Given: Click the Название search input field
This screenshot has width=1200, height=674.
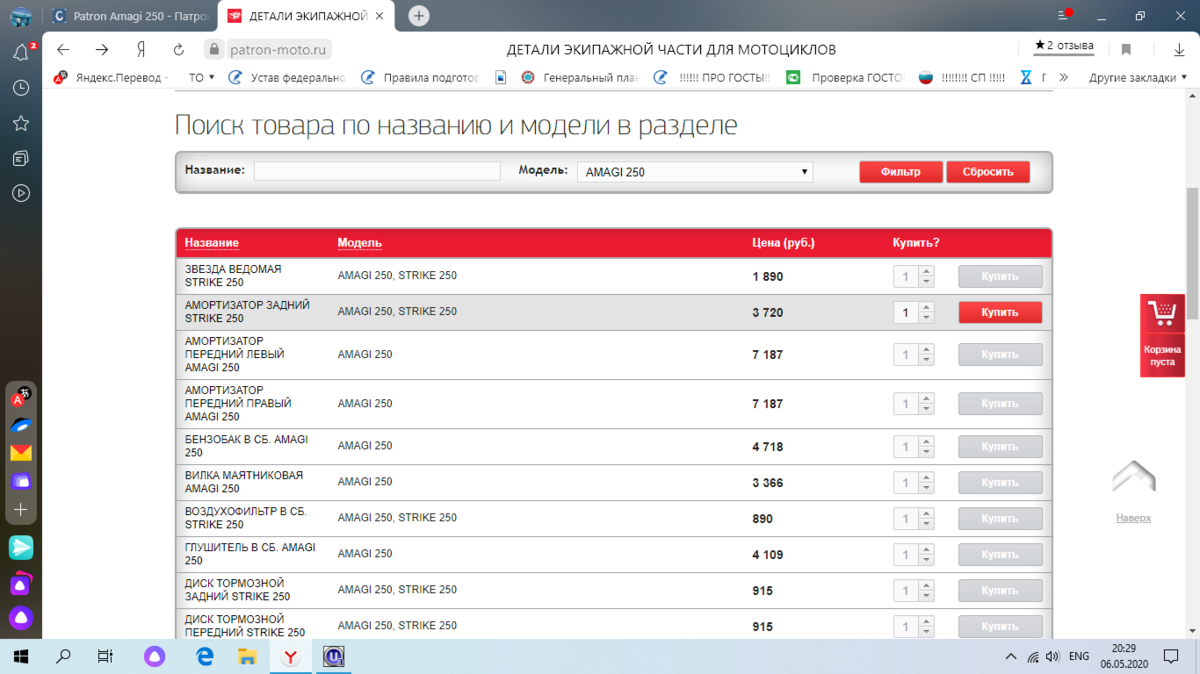Looking at the screenshot, I should tap(377, 171).
